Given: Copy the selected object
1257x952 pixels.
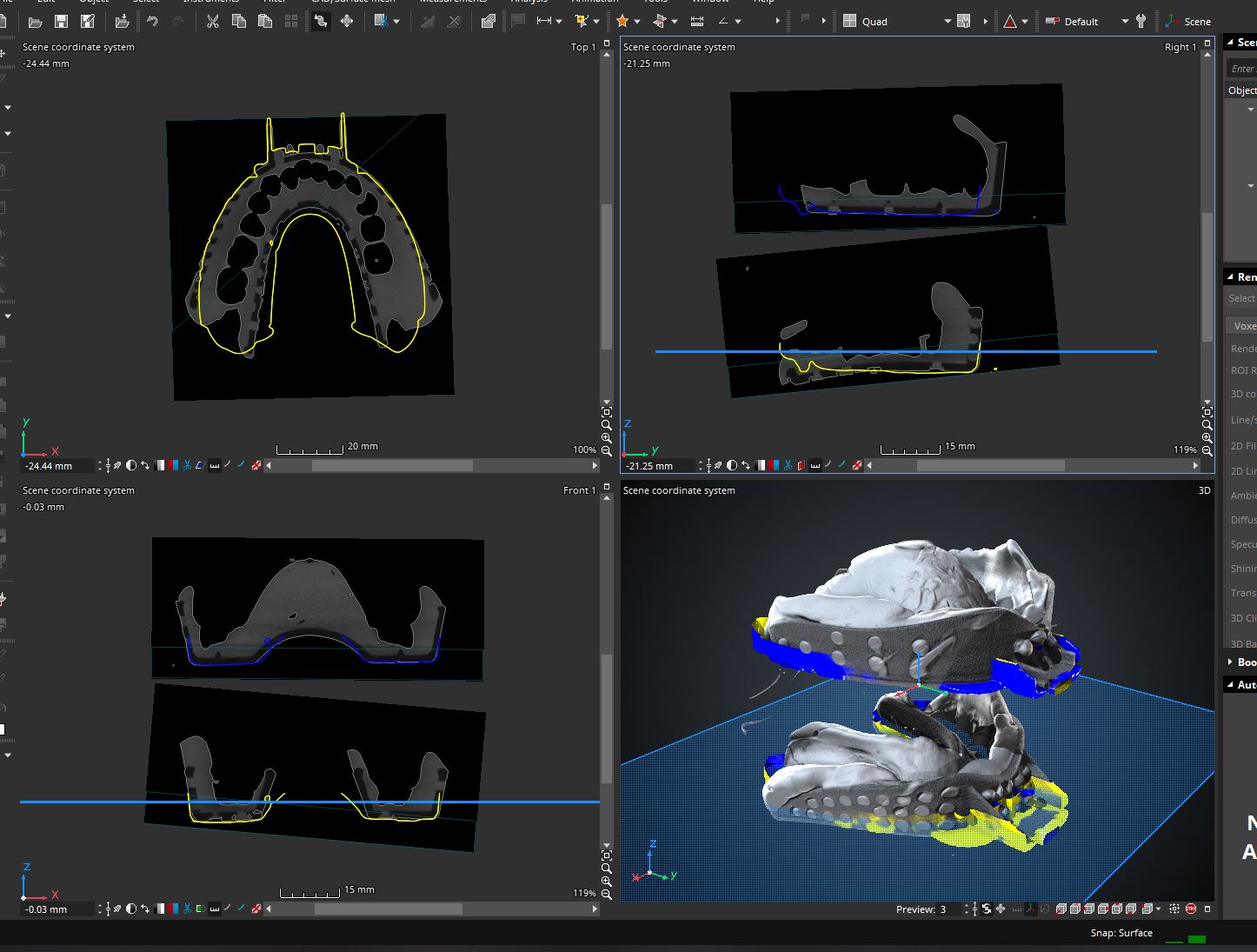Looking at the screenshot, I should coord(239,22).
